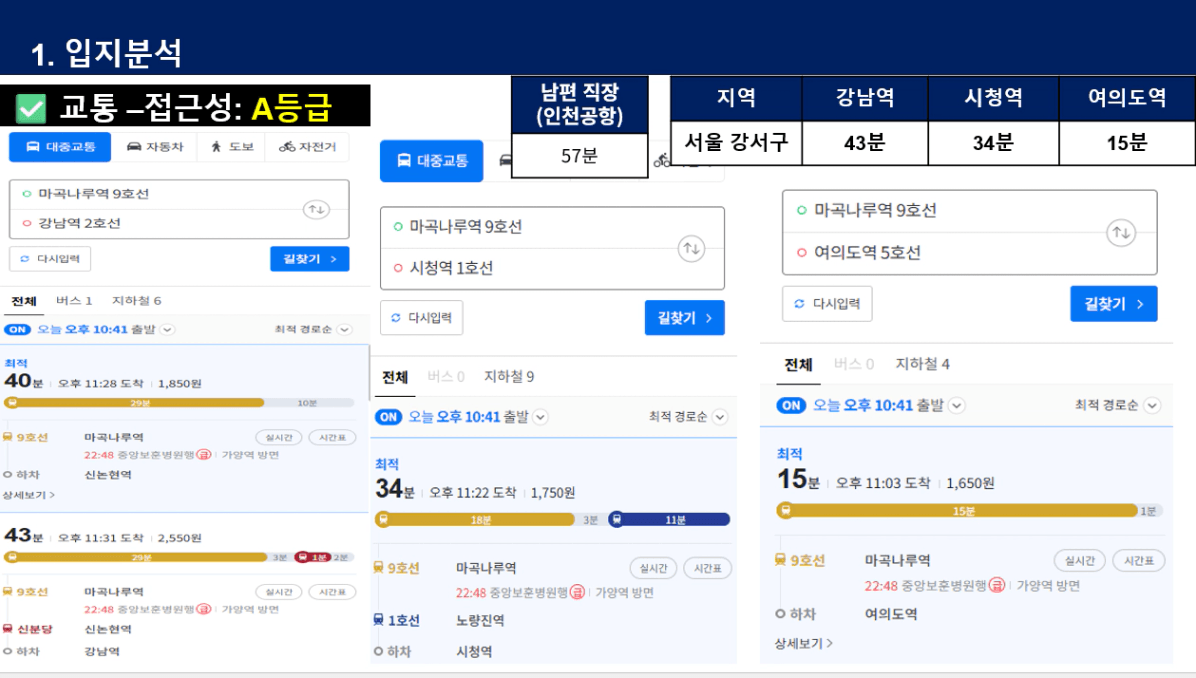Green origin circle in Sicheong panel
This screenshot has width=1196, height=678.
pyautogui.click(x=397, y=227)
